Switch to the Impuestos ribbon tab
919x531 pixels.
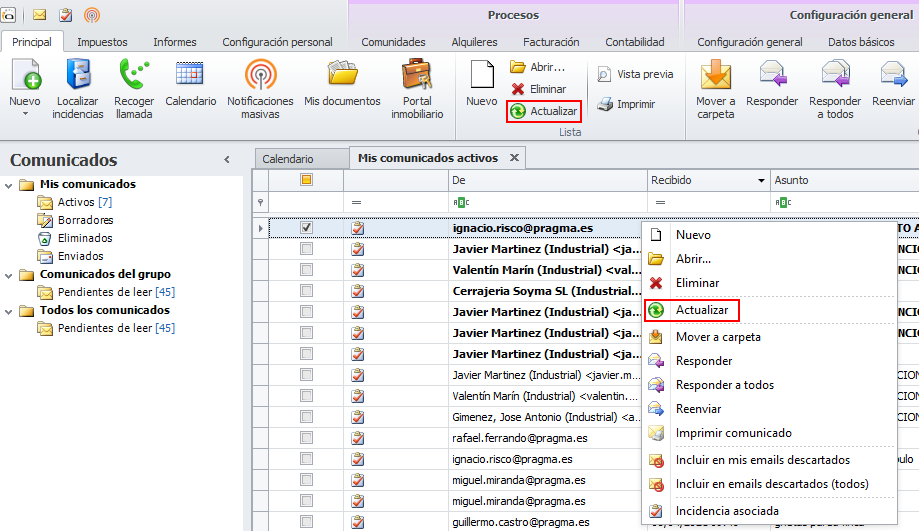click(x=102, y=42)
